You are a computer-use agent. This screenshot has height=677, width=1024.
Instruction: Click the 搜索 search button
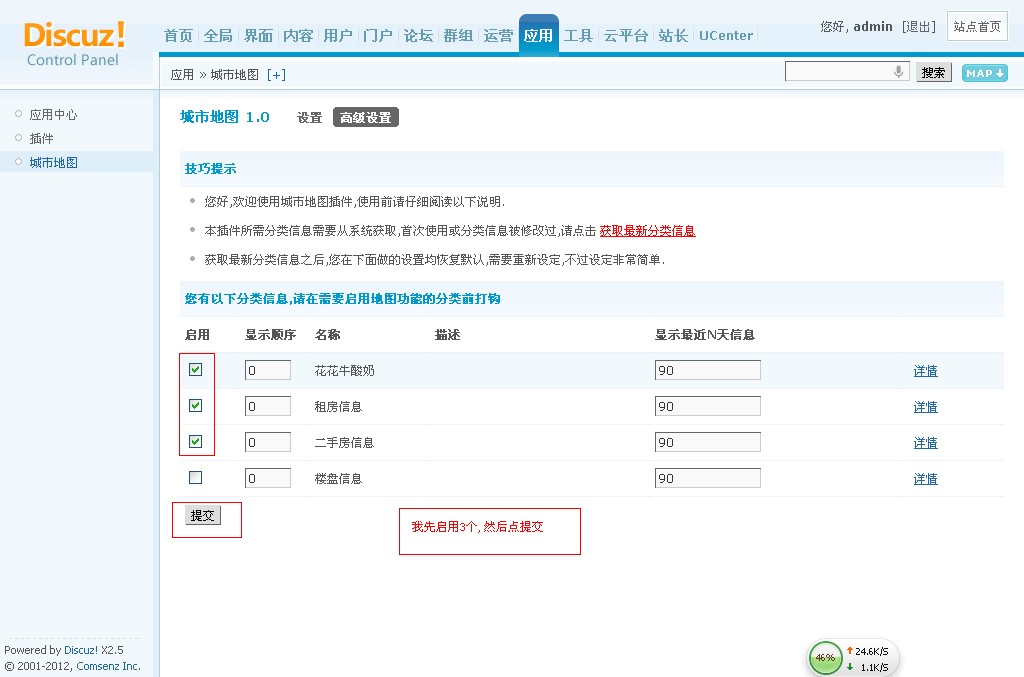click(x=933, y=73)
